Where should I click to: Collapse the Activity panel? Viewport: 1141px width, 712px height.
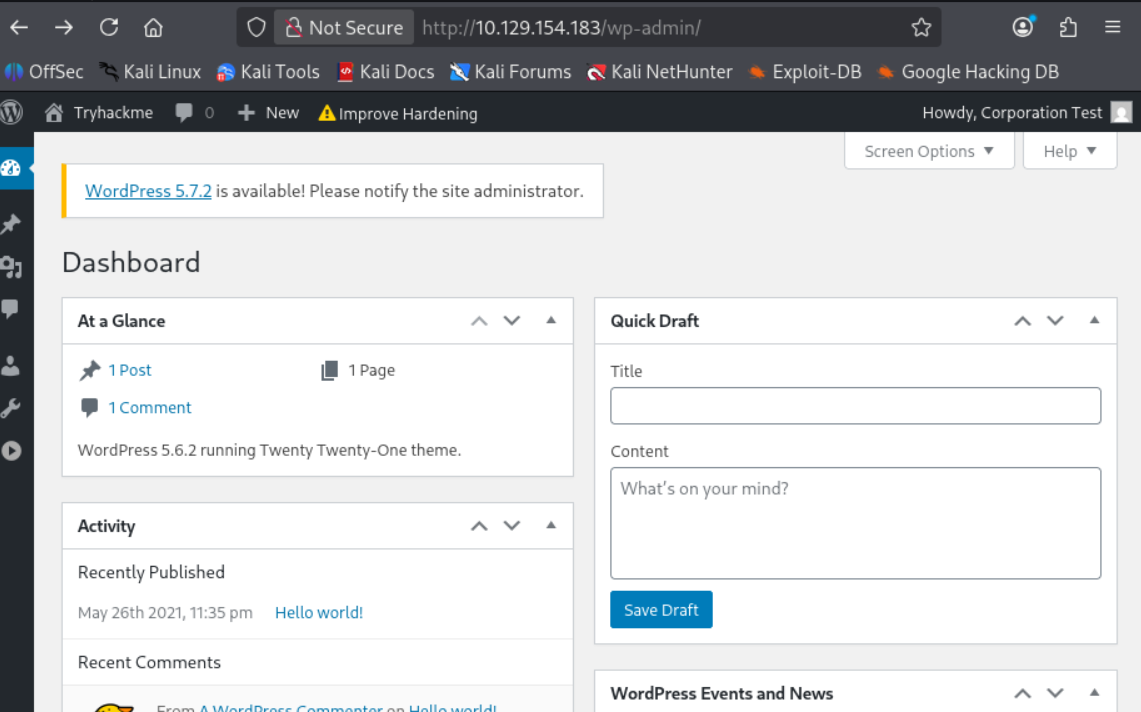pos(551,525)
